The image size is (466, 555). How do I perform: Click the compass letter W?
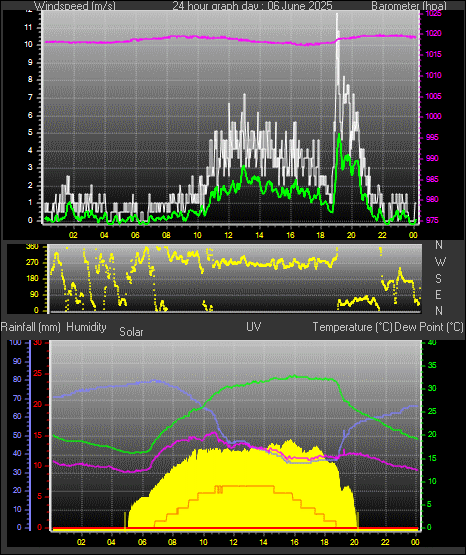(440, 262)
